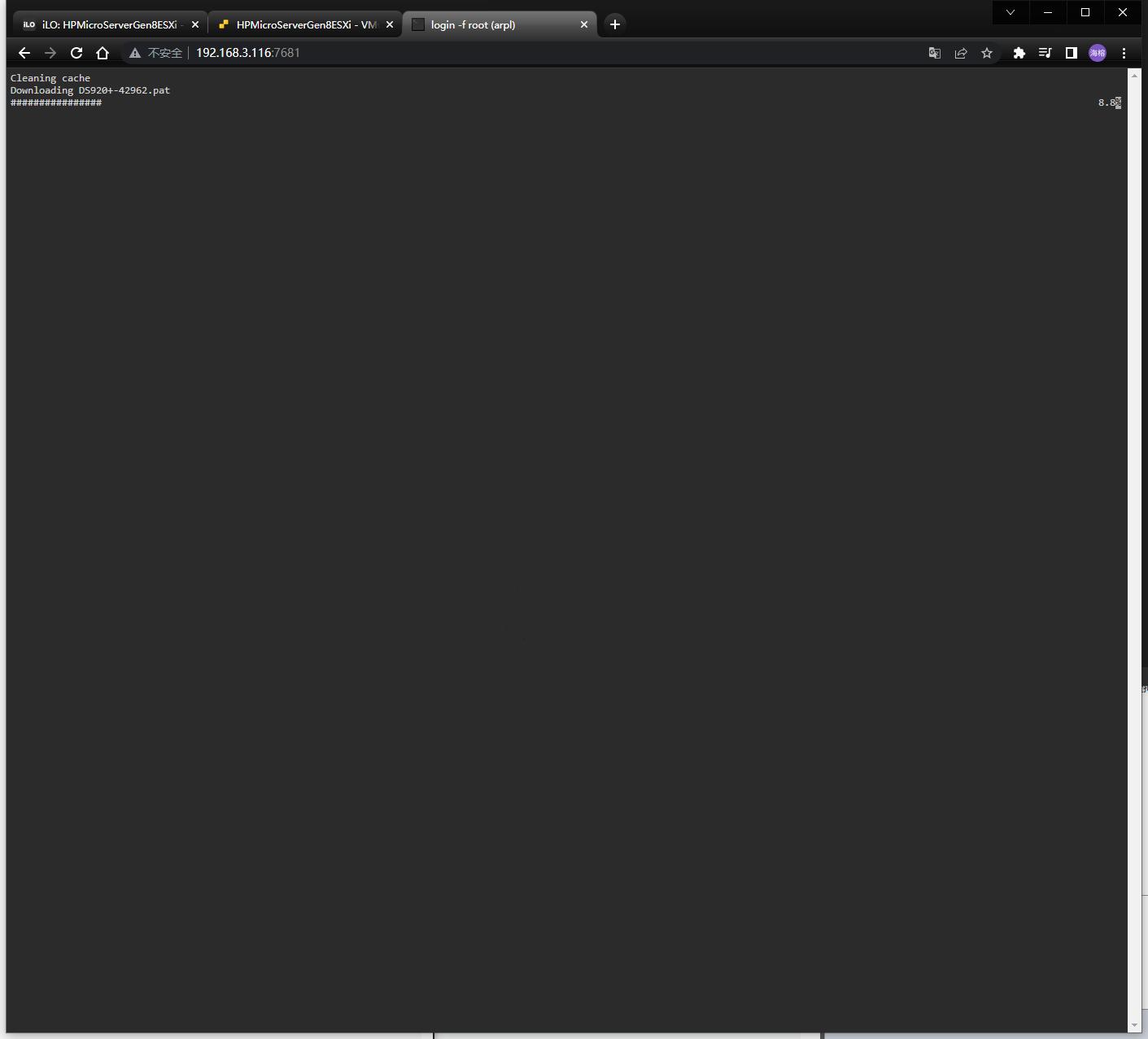The image size is (1148, 1039).
Task: Go back to previous page
Action: [x=24, y=53]
